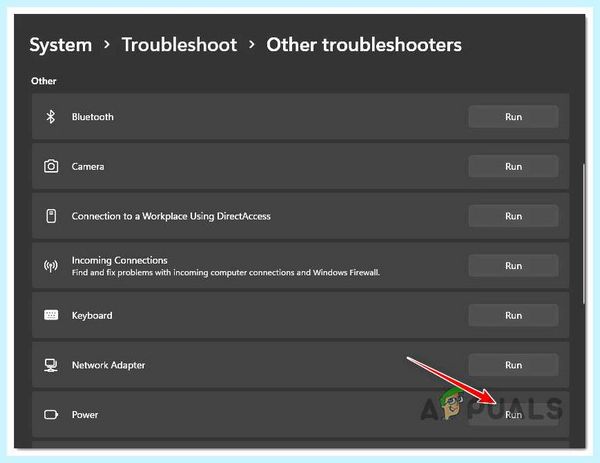
Task: Select Connection to a Workplace Using DirectAccess text
Action: click(171, 216)
